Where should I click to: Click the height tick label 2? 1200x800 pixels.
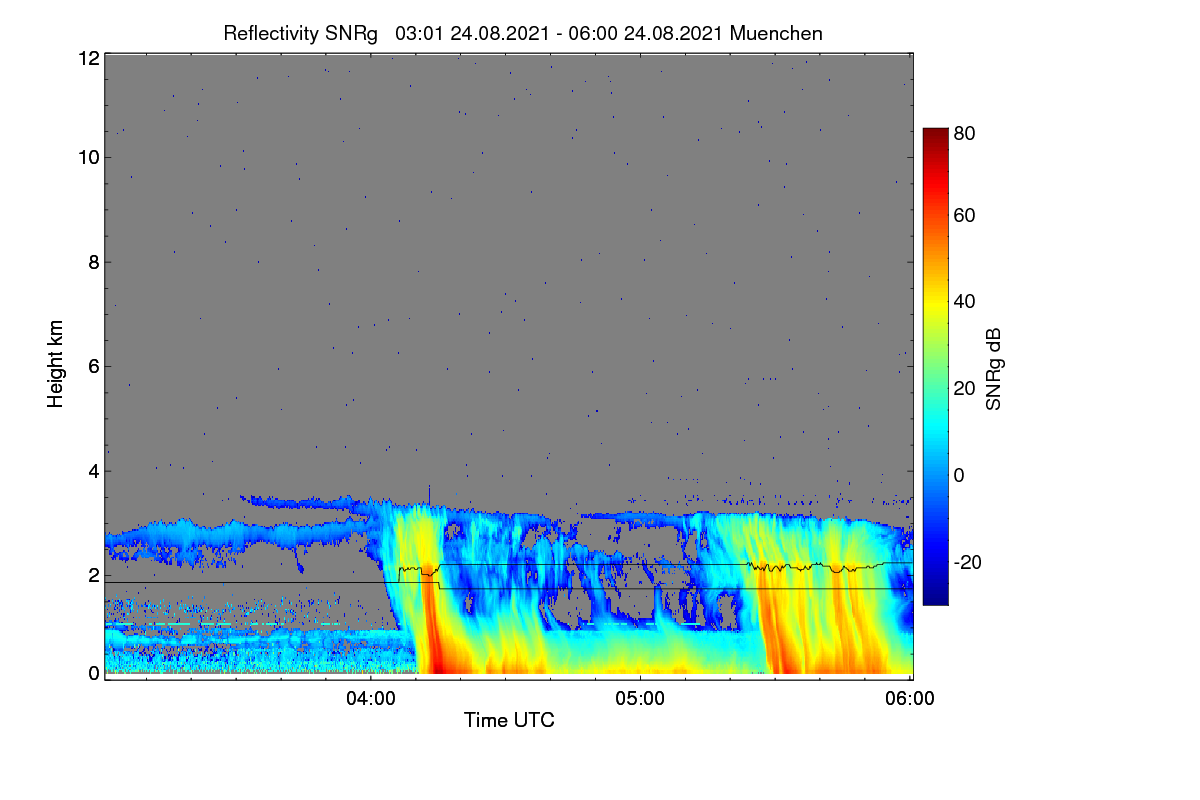point(94,575)
